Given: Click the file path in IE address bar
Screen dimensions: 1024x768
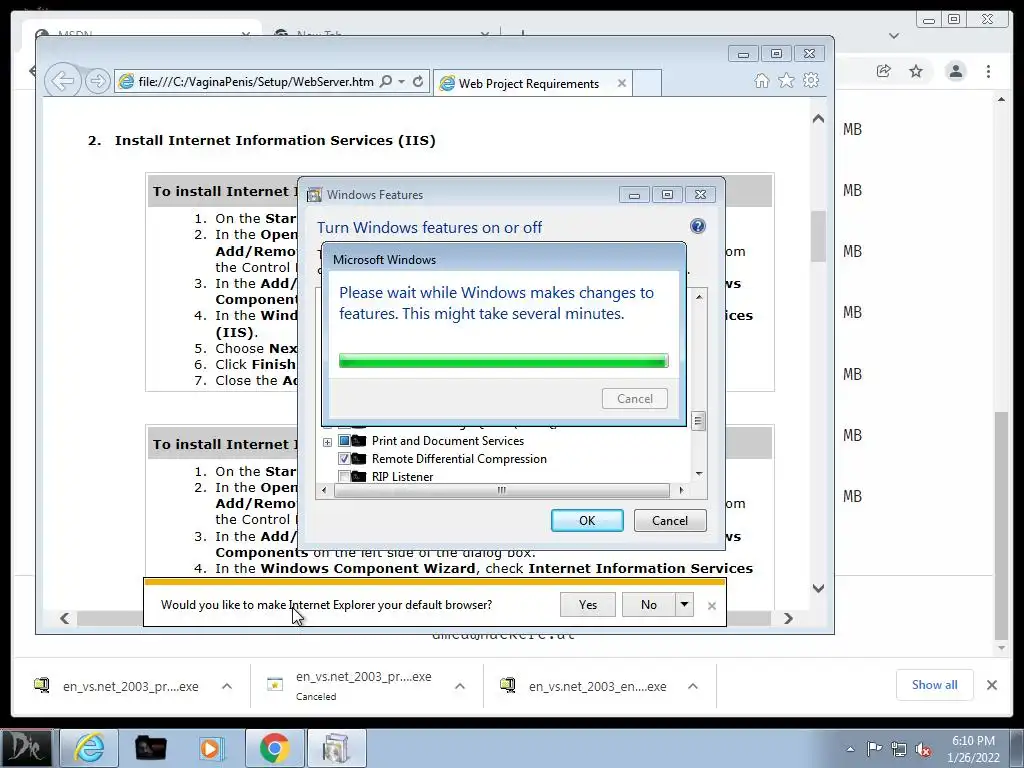Looking at the screenshot, I should (x=256, y=82).
